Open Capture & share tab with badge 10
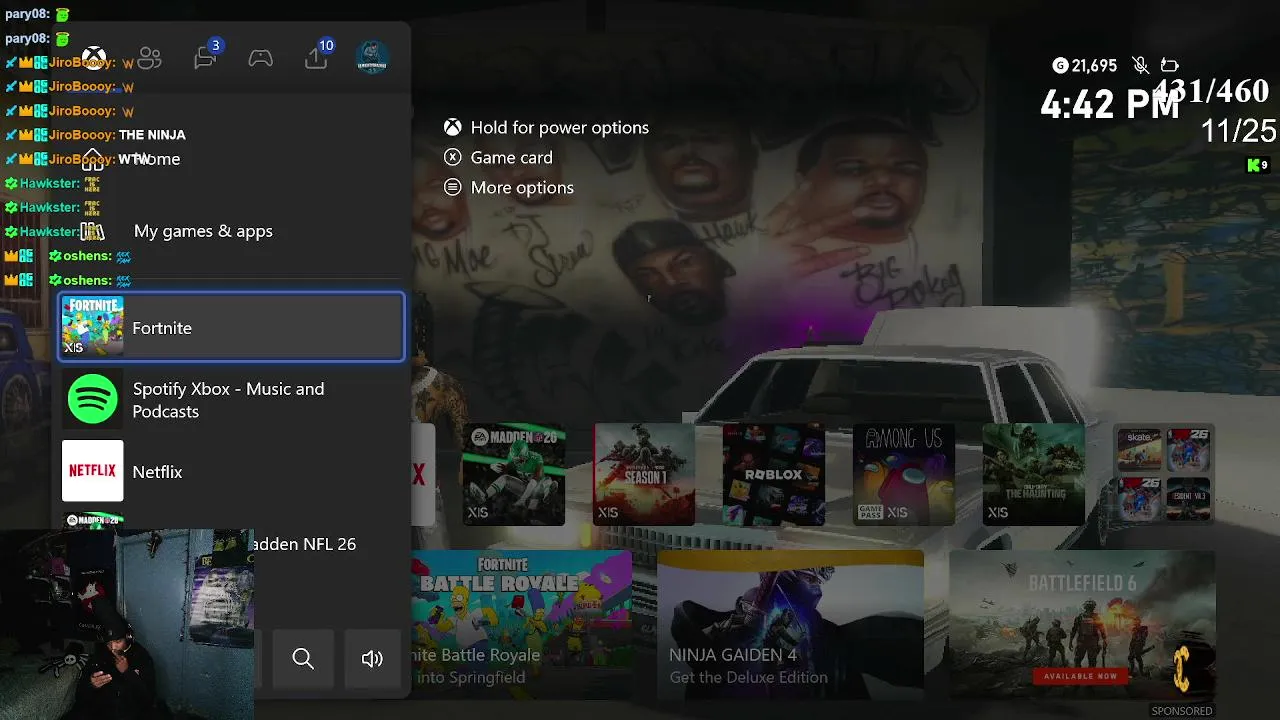 point(318,56)
